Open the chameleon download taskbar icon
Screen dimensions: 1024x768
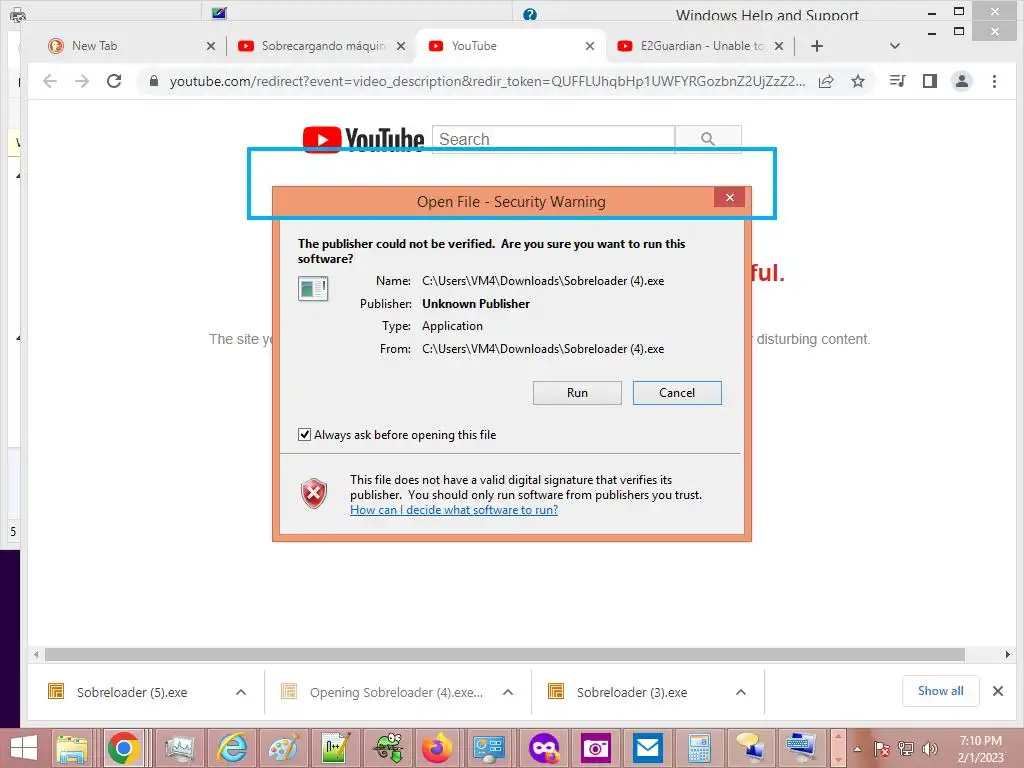(x=388, y=748)
